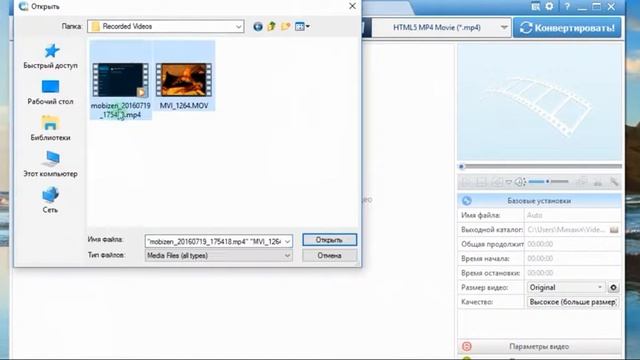Click the Время остановки 00:00:00 value

tap(540, 273)
